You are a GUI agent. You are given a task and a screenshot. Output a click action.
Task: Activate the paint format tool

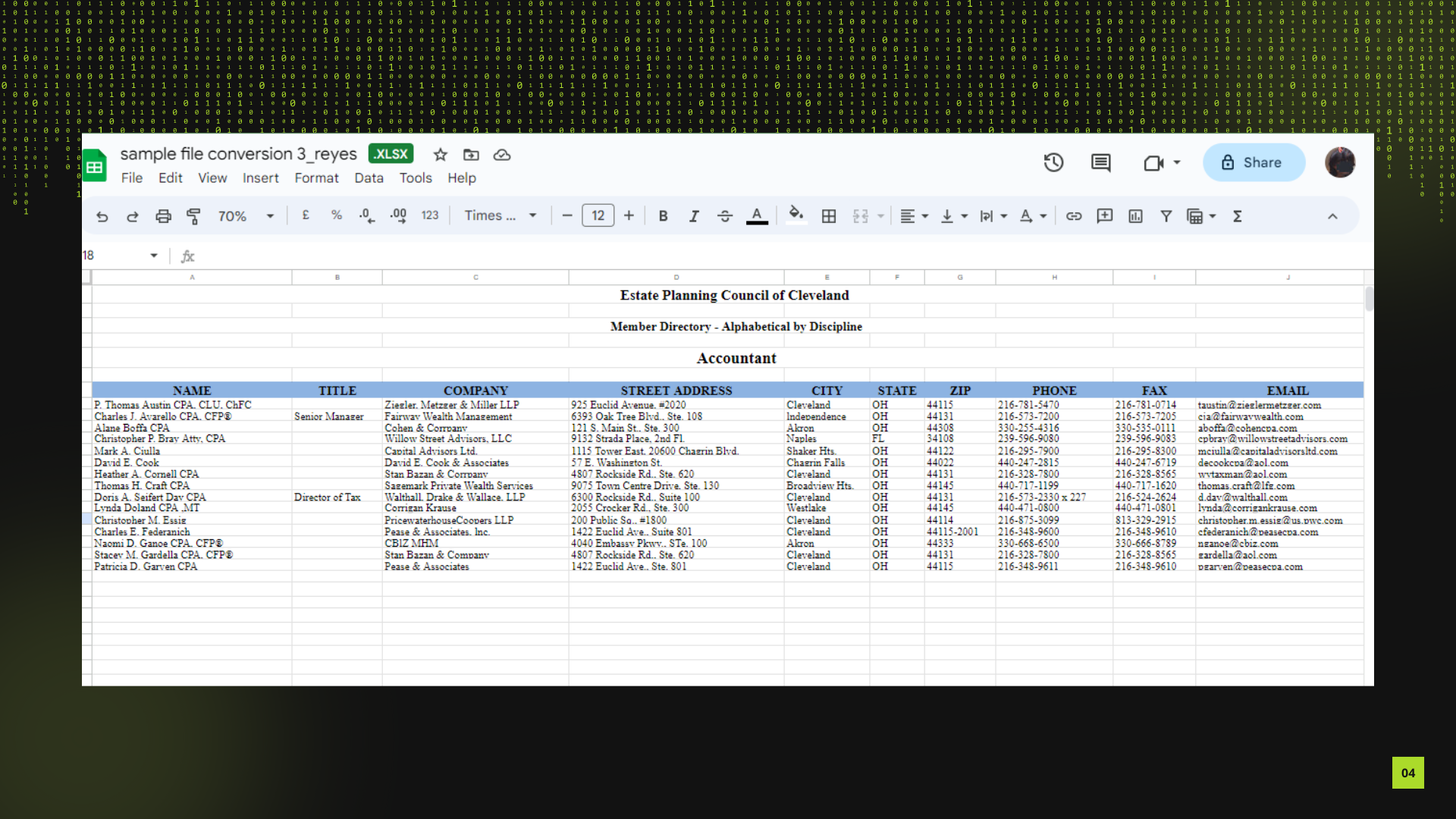(193, 216)
